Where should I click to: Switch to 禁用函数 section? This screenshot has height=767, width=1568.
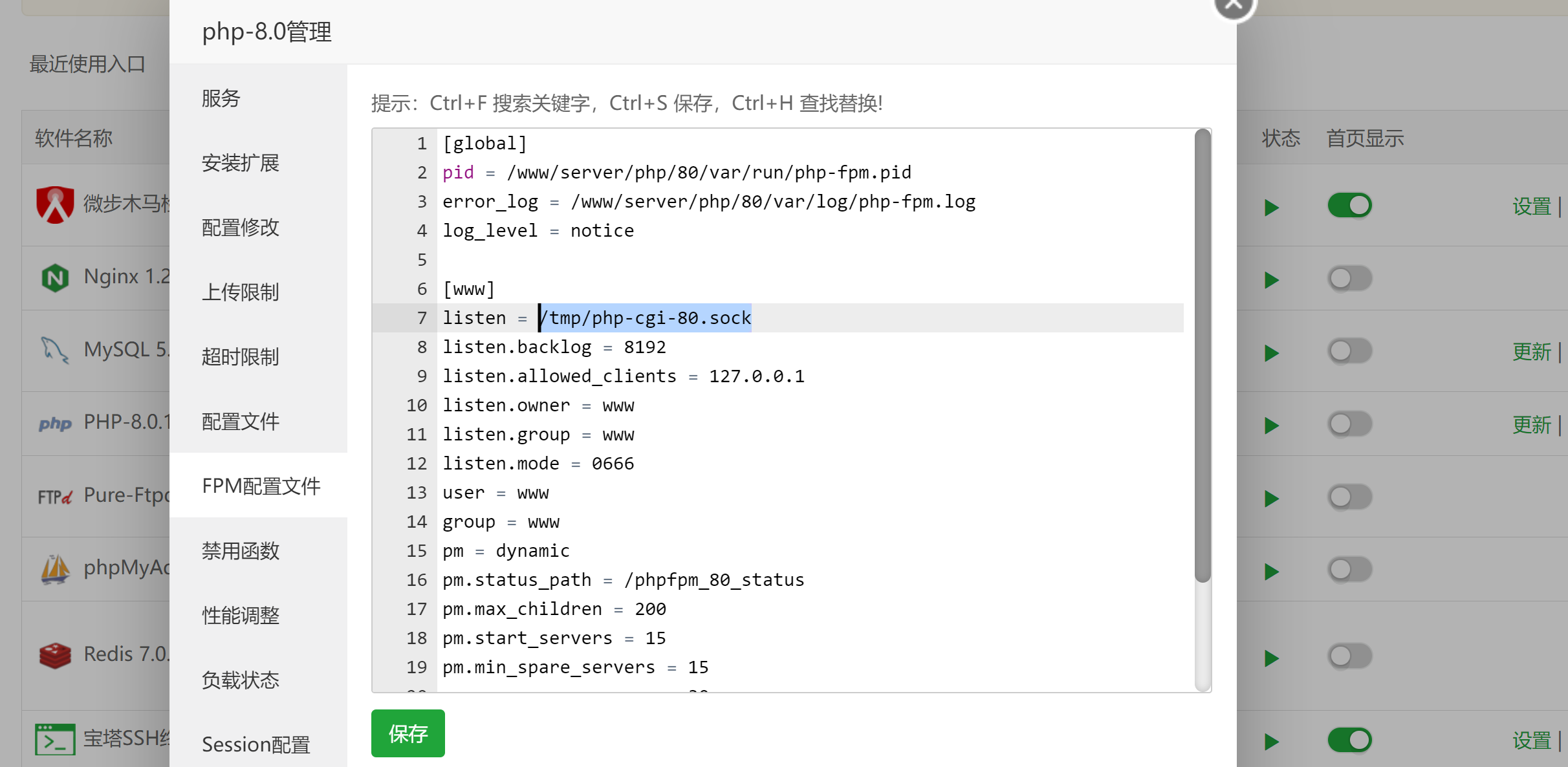241,551
